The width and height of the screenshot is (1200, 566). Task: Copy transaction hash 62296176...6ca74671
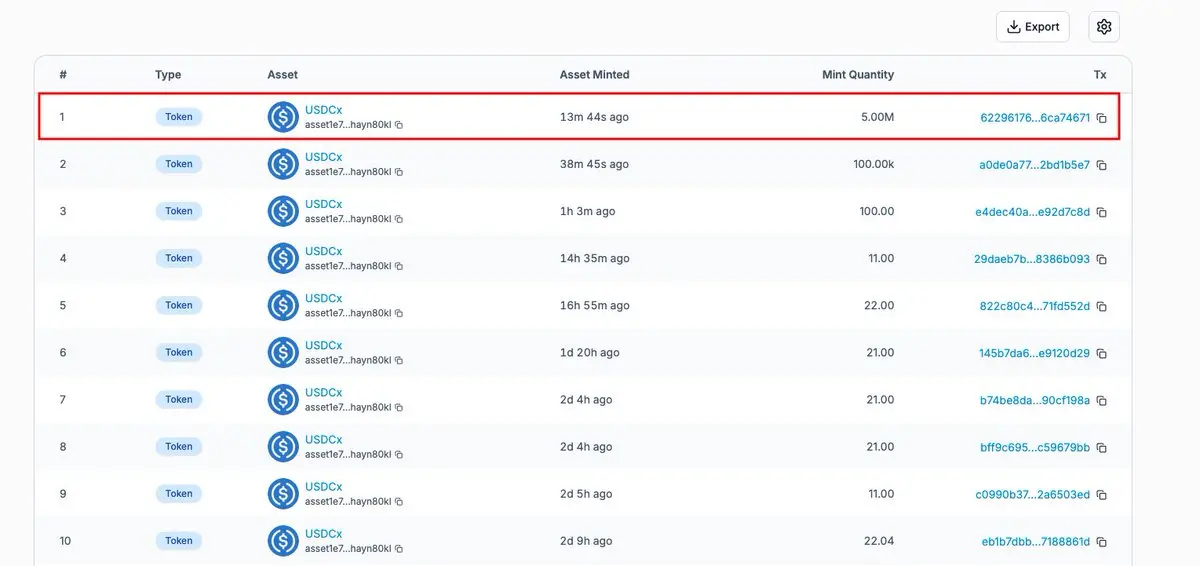click(1101, 118)
